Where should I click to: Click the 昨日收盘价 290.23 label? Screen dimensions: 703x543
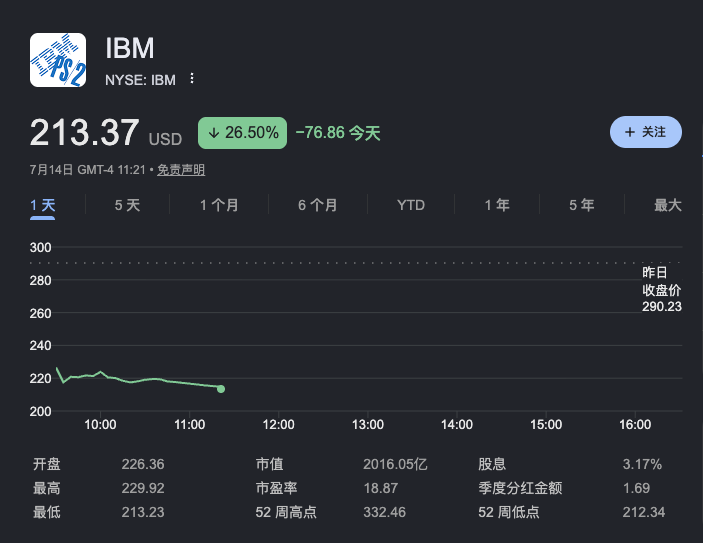(x=662, y=289)
